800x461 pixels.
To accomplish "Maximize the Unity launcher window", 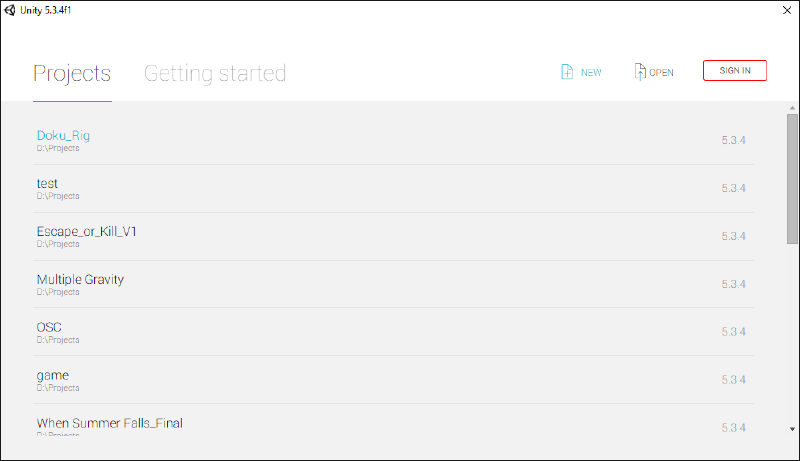I will (741, 9).
